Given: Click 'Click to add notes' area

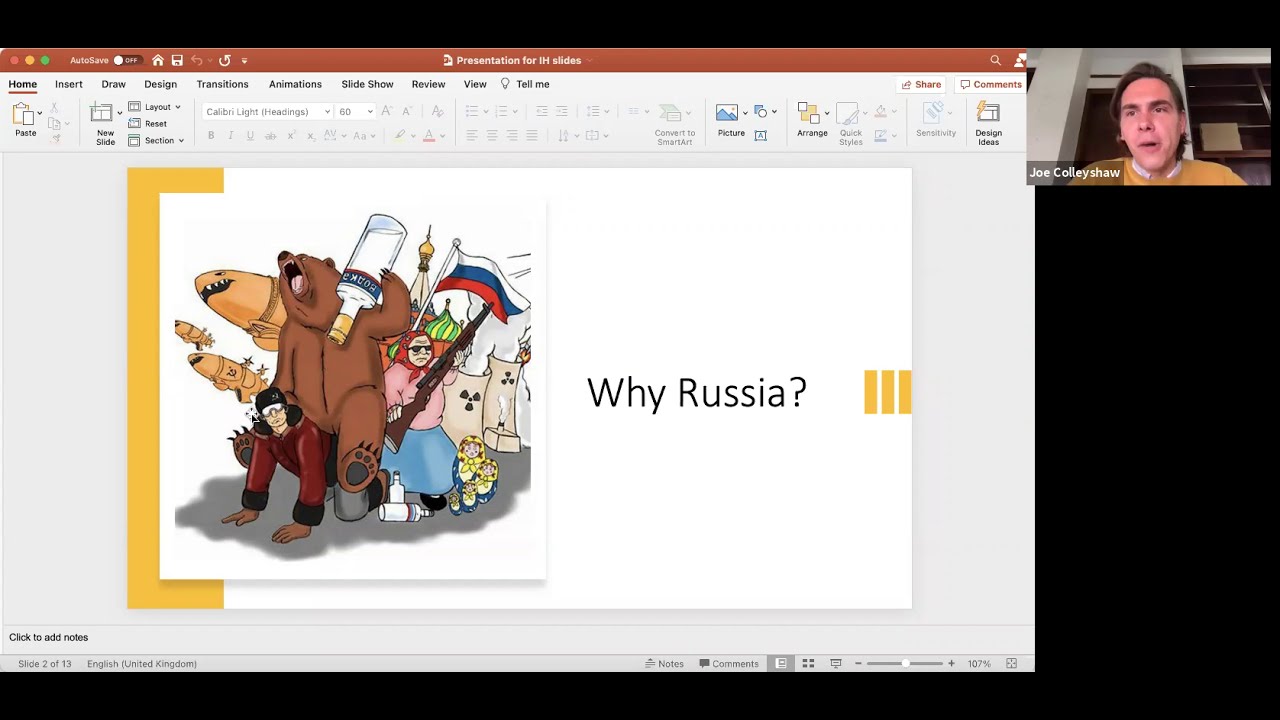Looking at the screenshot, I should 49,637.
